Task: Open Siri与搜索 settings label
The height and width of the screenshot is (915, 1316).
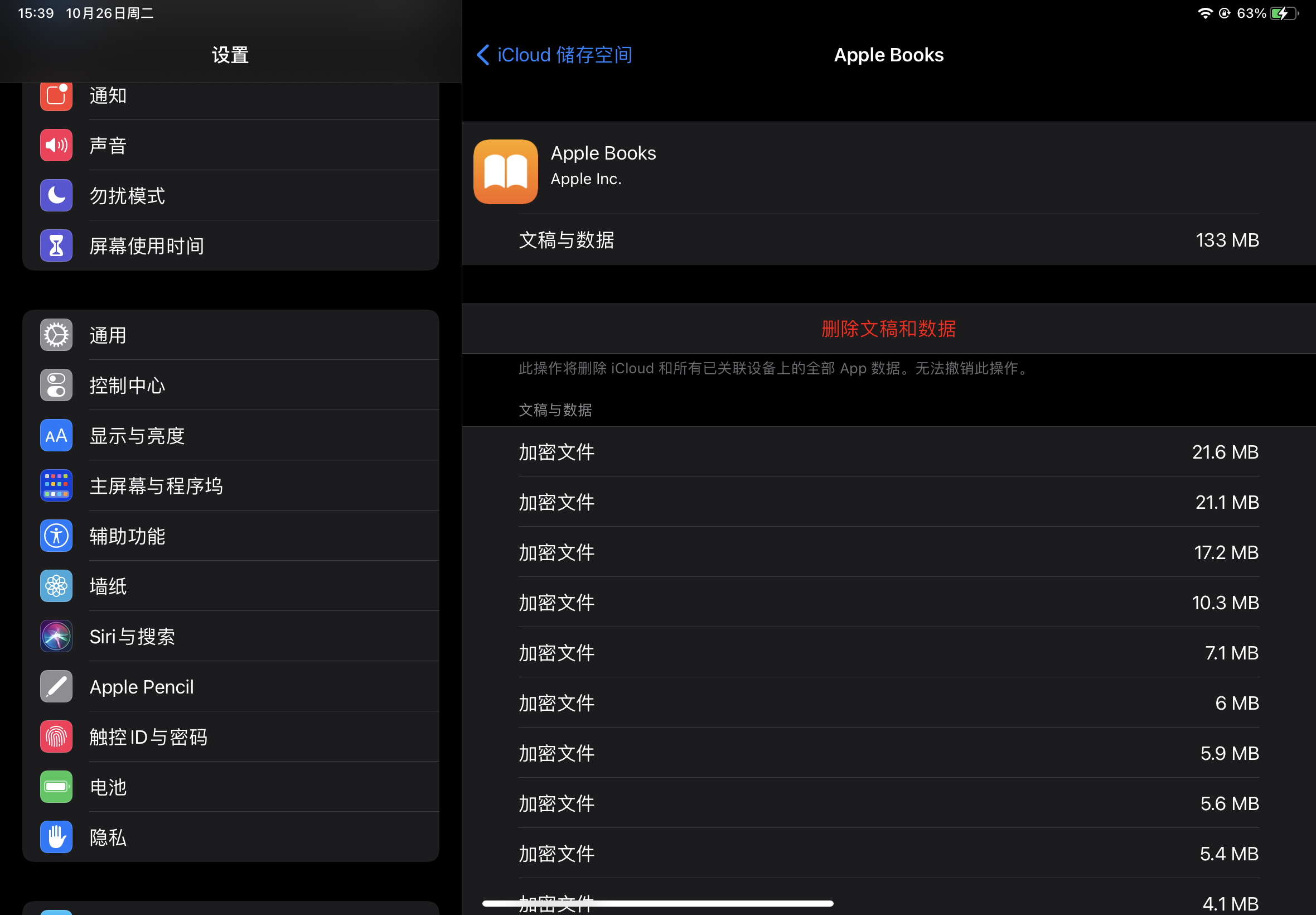Action: [132, 637]
